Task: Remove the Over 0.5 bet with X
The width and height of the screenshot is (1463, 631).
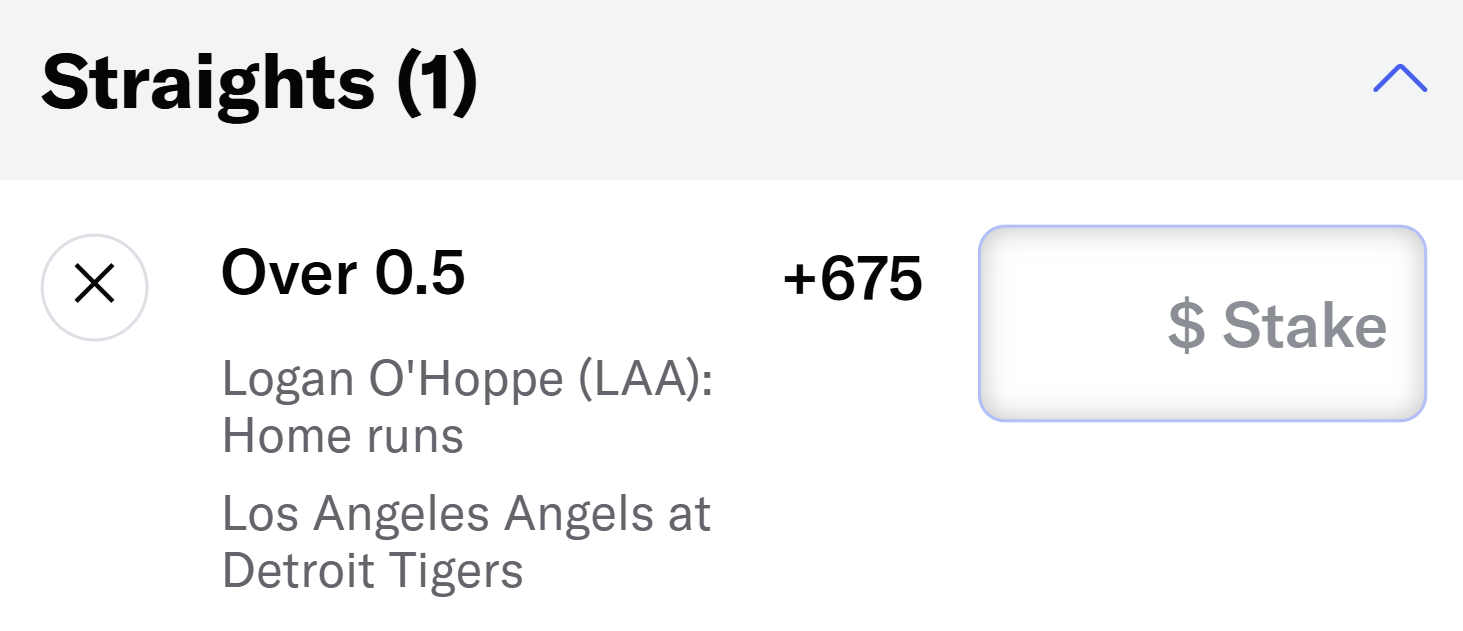Action: tap(95, 287)
